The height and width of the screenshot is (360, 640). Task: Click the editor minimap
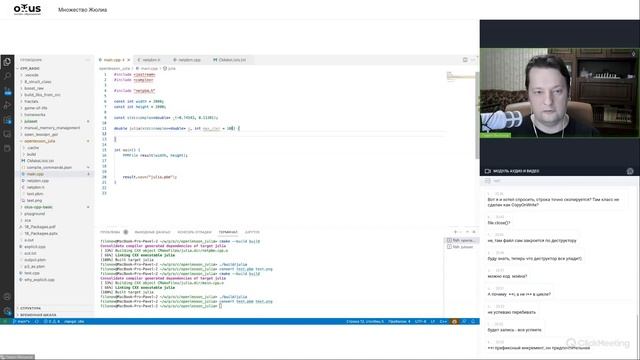(460, 77)
